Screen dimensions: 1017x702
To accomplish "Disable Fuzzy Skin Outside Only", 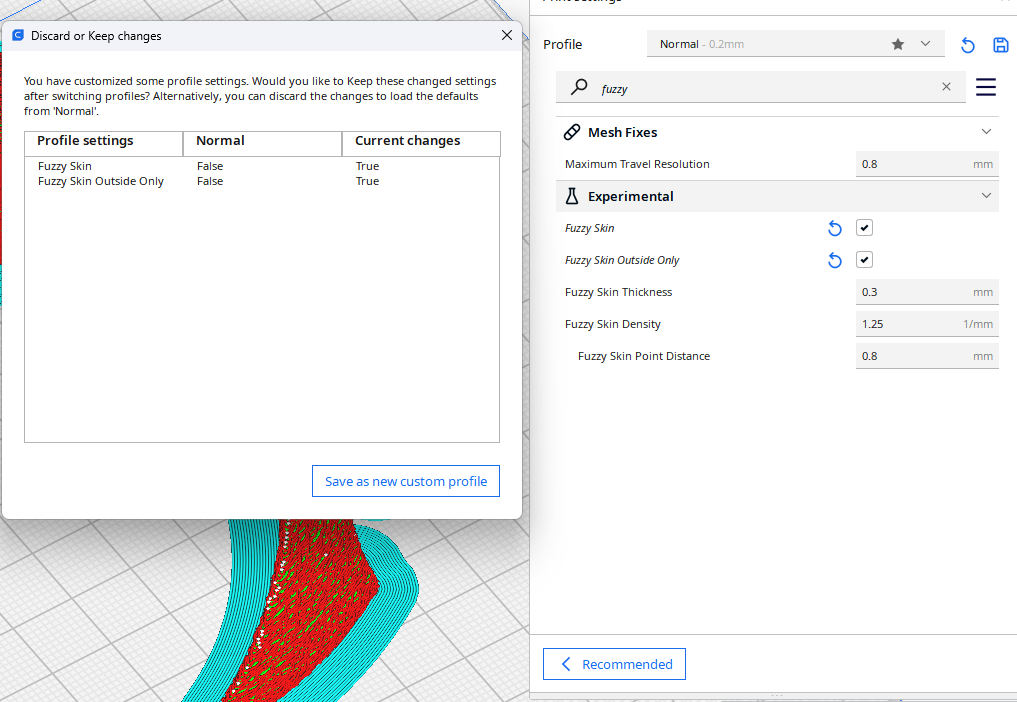I will pyautogui.click(x=864, y=259).
